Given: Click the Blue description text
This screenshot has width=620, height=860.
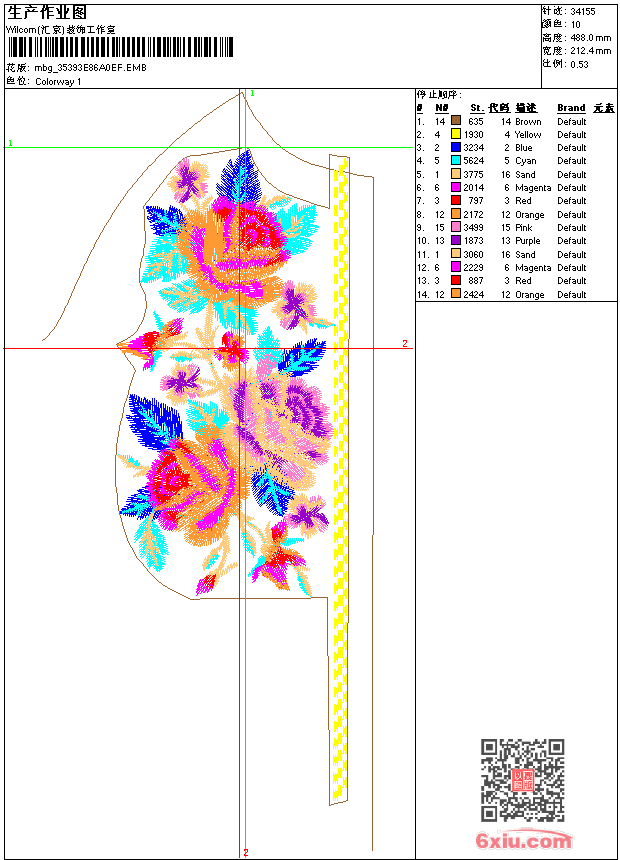Looking at the screenshot, I should point(524,148).
